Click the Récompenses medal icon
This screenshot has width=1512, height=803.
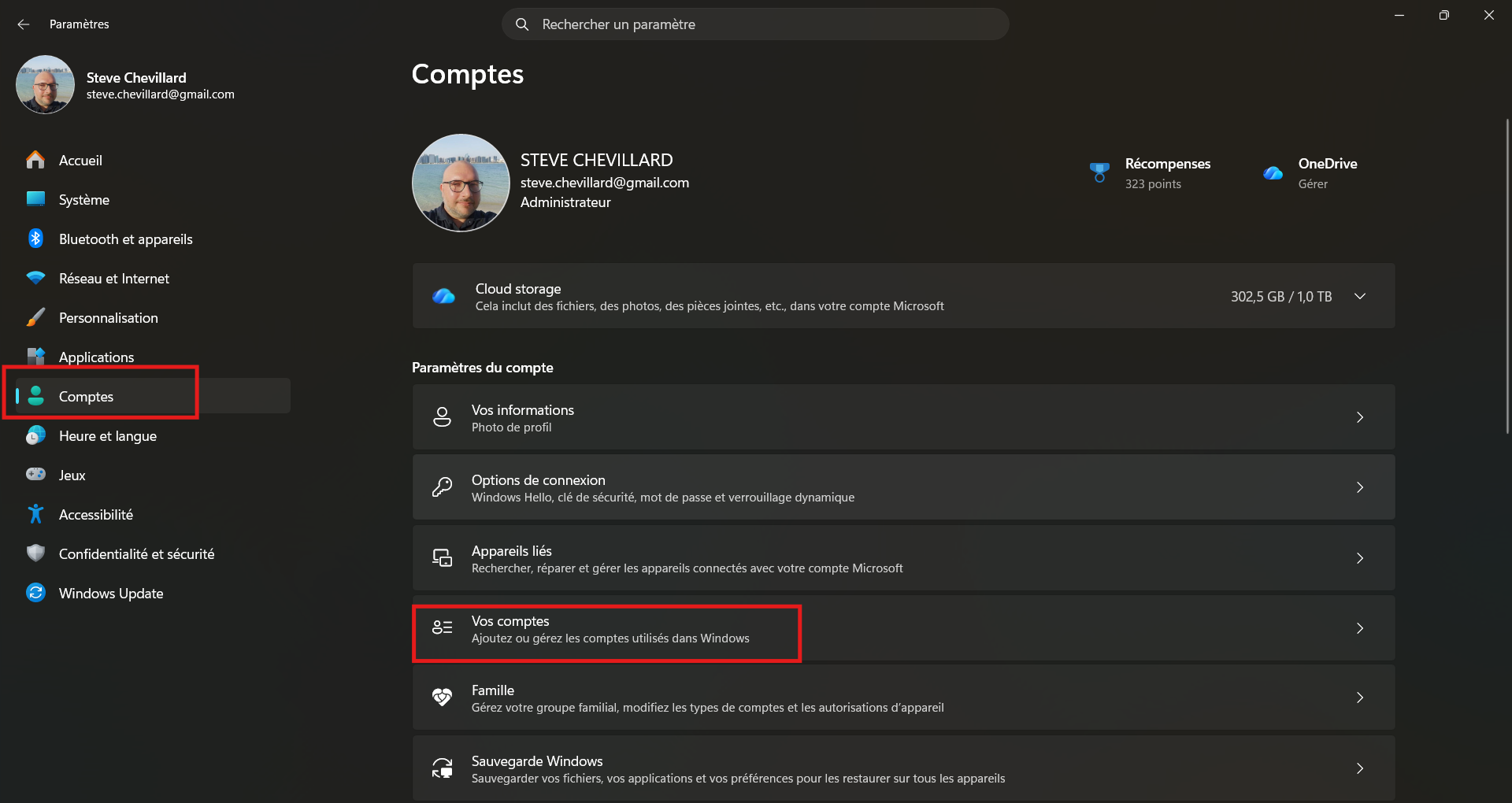click(x=1099, y=172)
